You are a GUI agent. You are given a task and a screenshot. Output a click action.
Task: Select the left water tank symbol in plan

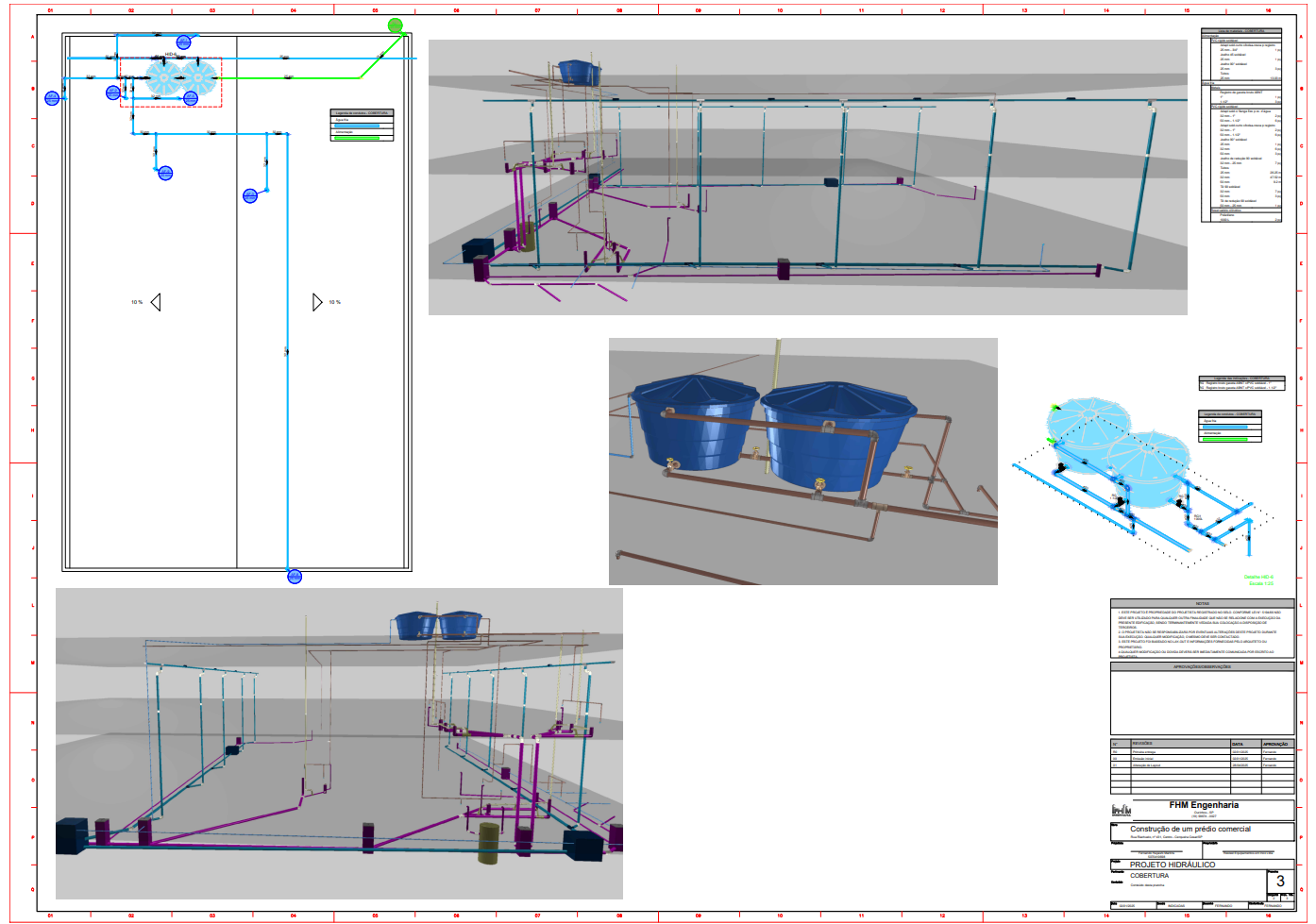tap(163, 77)
